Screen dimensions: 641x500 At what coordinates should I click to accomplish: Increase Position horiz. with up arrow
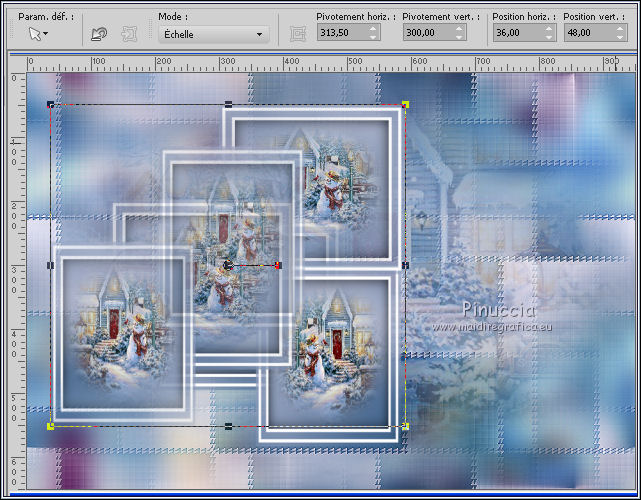point(549,29)
